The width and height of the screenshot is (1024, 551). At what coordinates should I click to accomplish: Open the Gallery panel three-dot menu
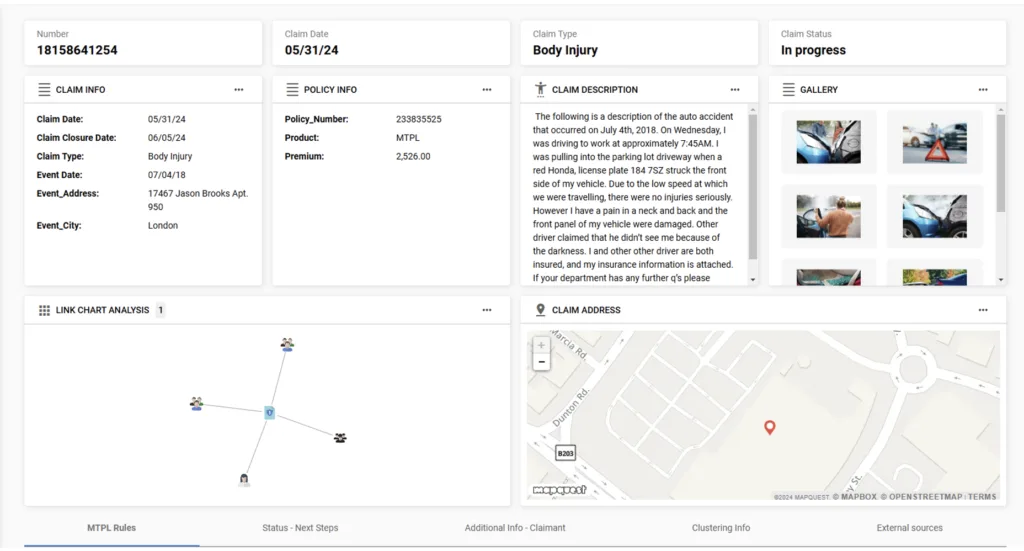coord(983,89)
